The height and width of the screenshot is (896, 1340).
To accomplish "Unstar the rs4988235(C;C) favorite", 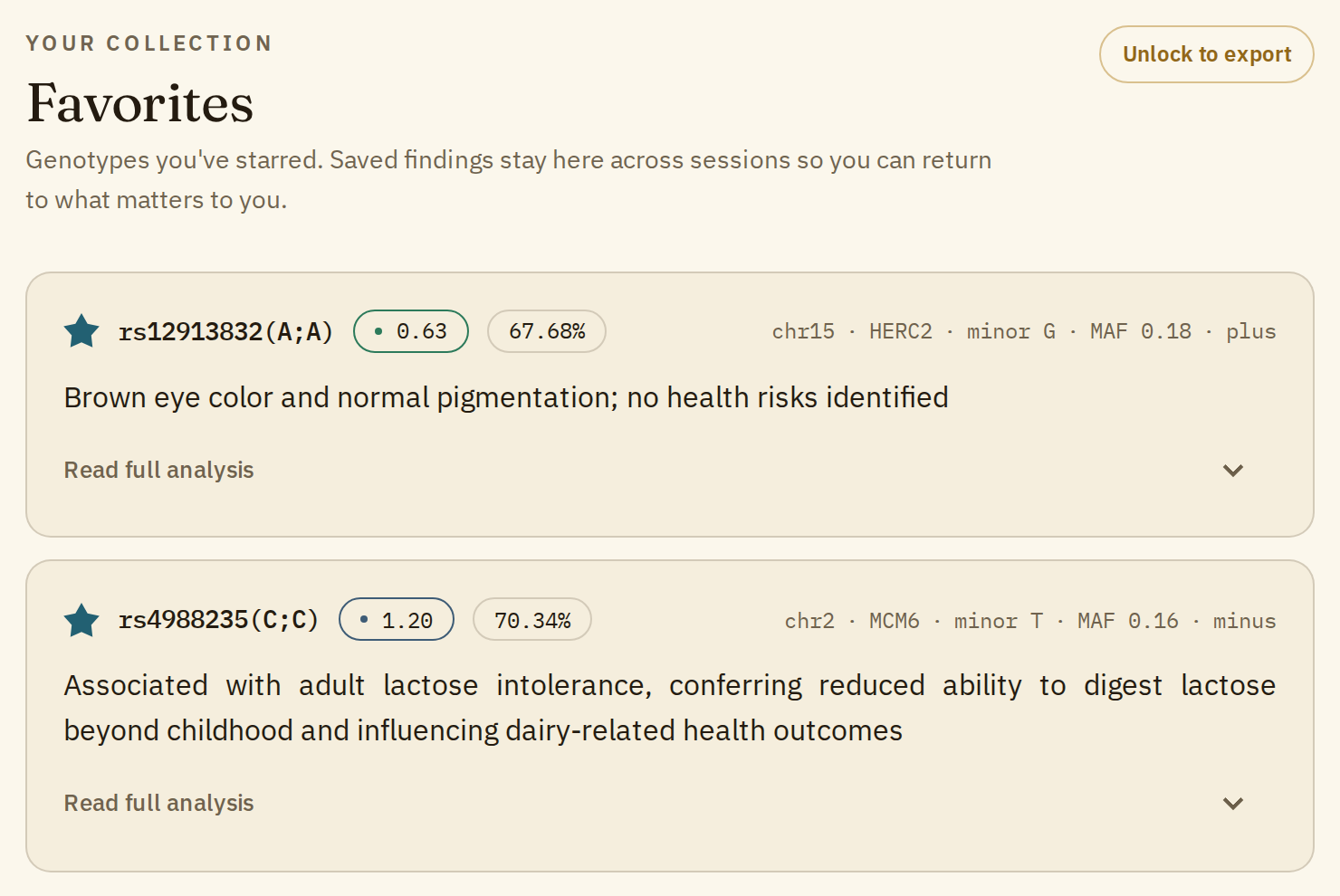I will click(x=81, y=620).
